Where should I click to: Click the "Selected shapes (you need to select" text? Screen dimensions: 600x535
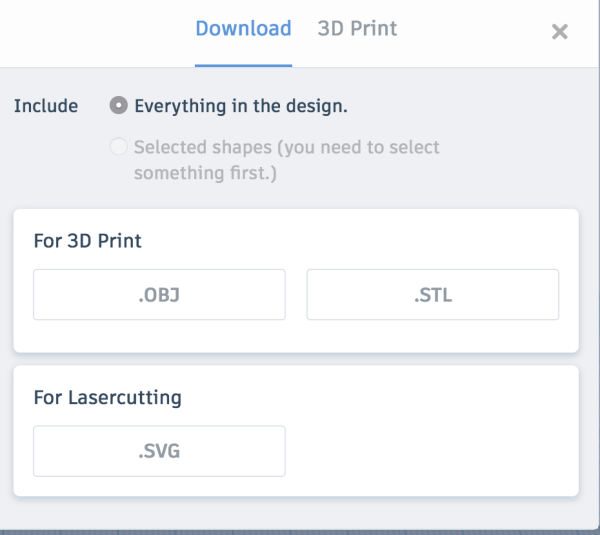click(x=287, y=147)
